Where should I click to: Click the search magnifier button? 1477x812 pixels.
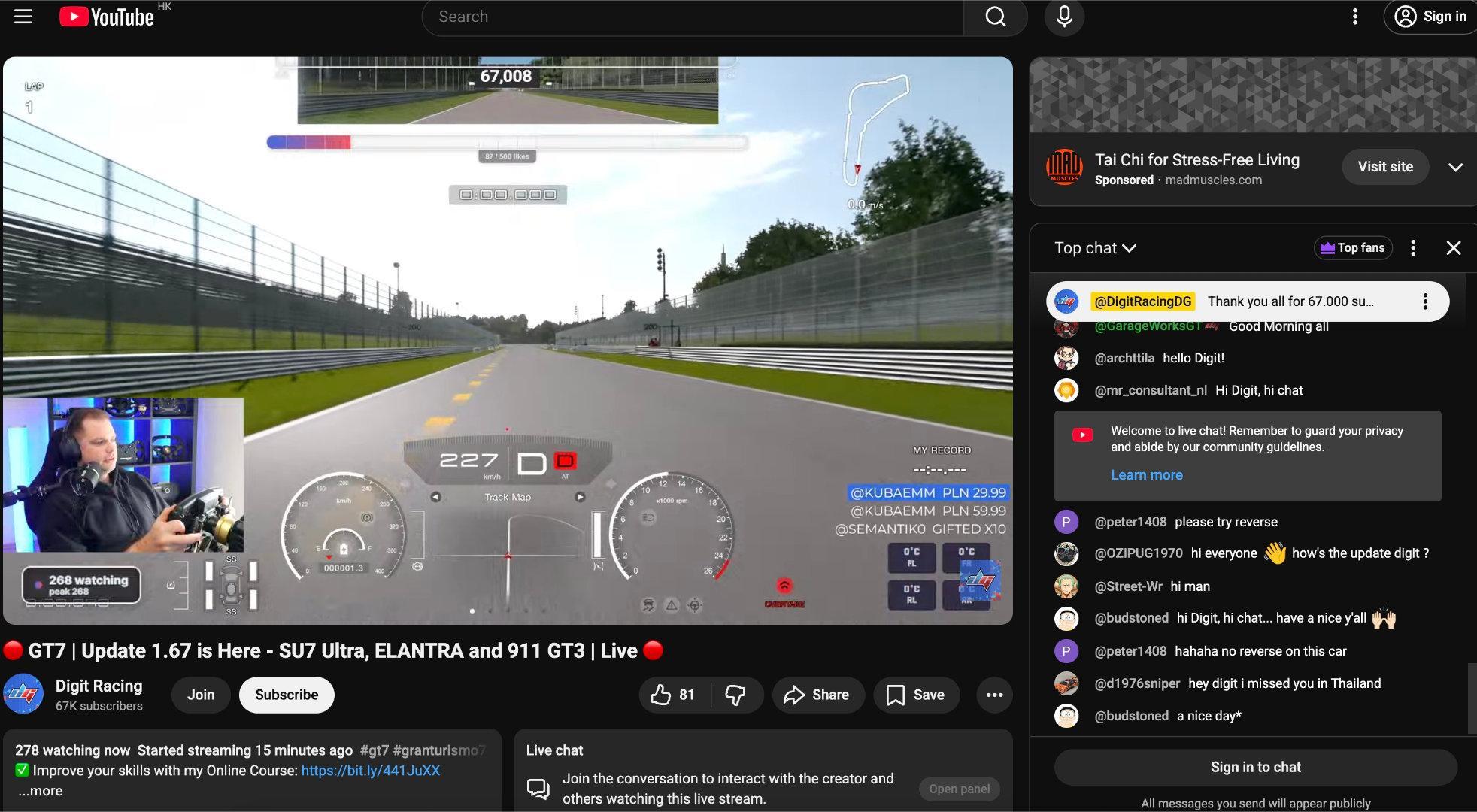tap(995, 17)
